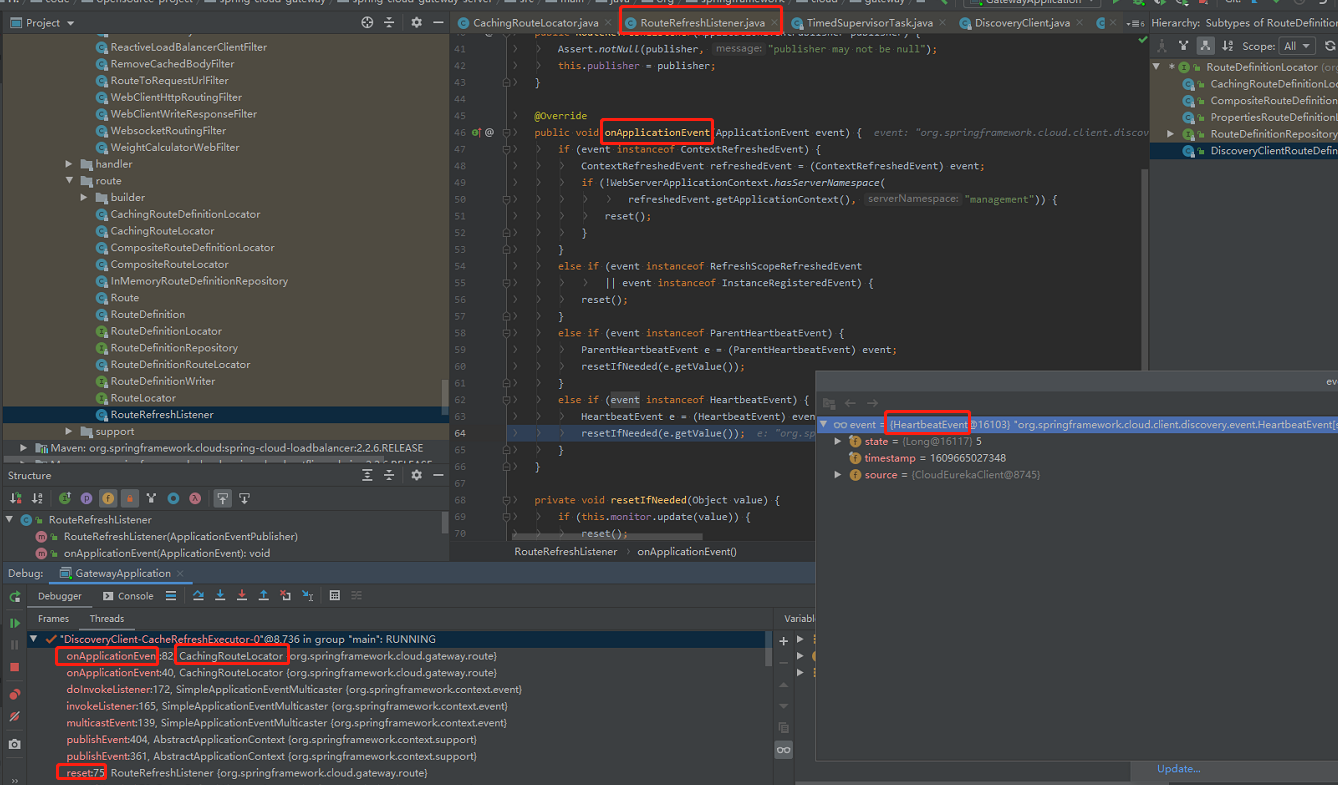The image size is (1338, 785).
Task: Toggle Show Non-Public members lock icon
Action: click(129, 498)
